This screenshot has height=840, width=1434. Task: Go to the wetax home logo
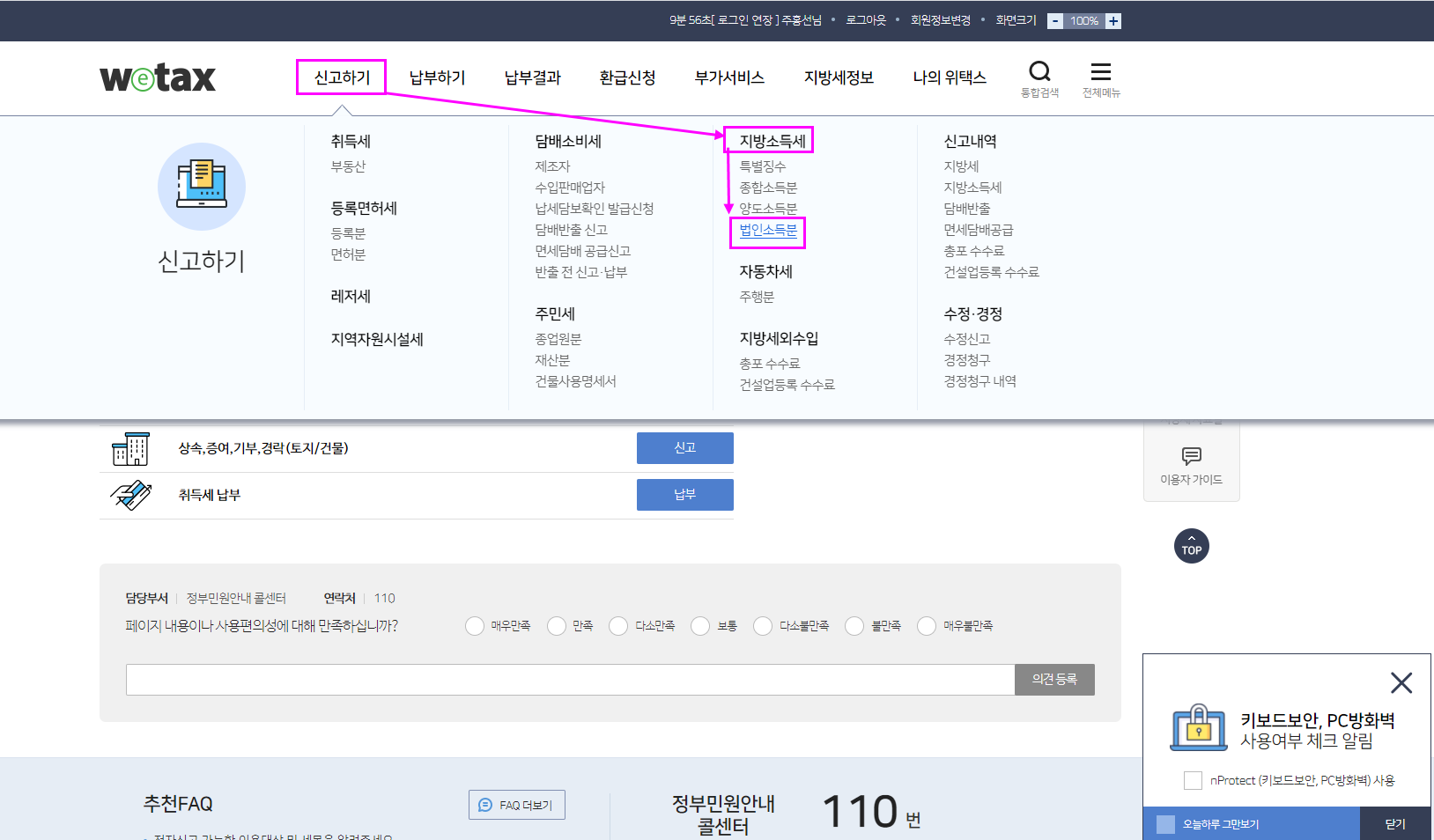[158, 77]
